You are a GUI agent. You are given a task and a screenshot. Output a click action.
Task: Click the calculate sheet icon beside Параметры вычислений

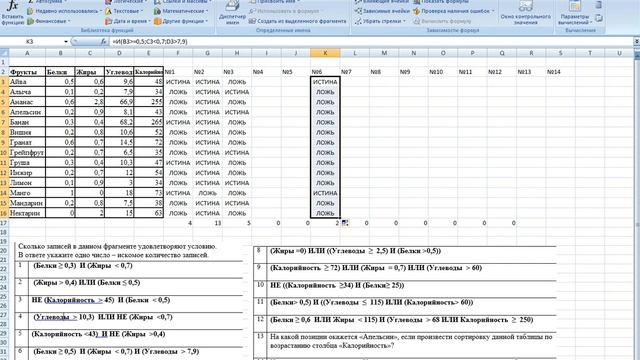click(x=599, y=18)
